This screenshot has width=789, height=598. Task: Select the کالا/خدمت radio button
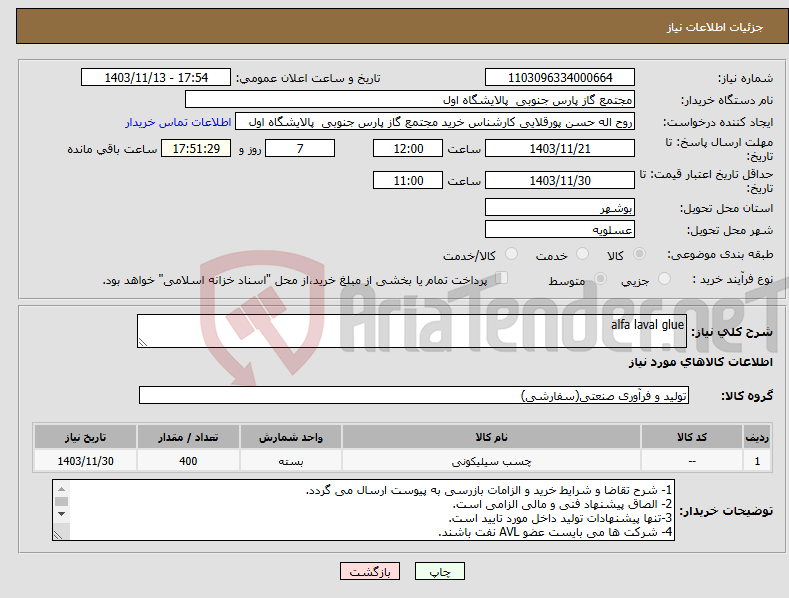pos(511,254)
